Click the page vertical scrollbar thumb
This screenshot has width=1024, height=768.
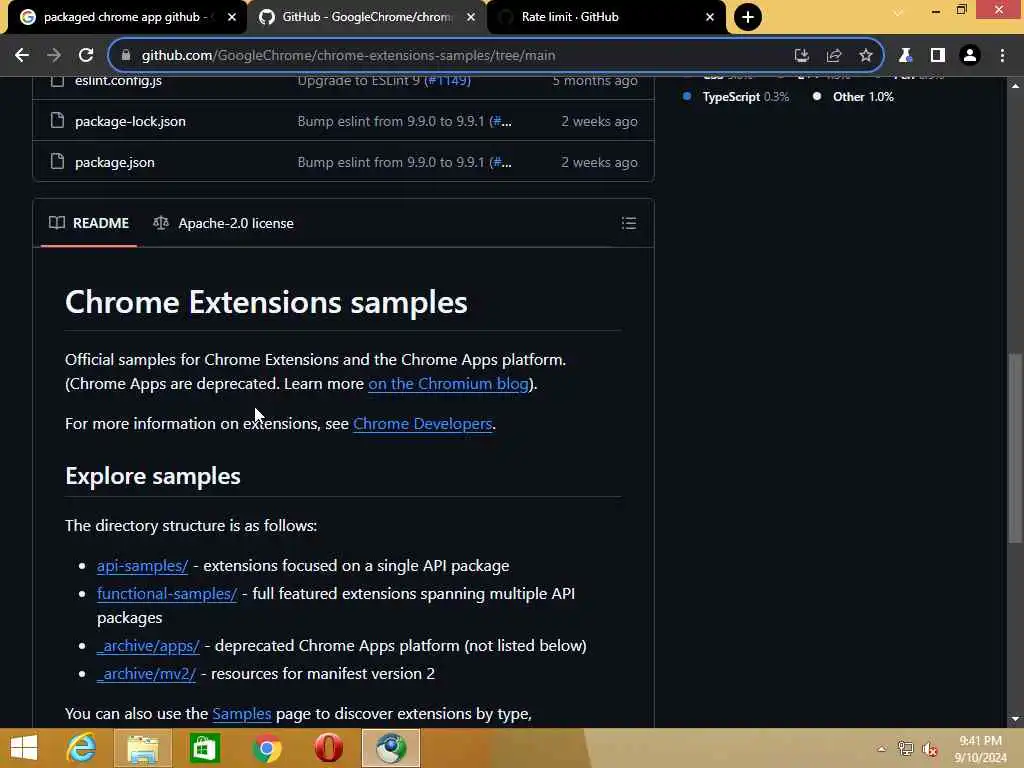tap(1015, 448)
